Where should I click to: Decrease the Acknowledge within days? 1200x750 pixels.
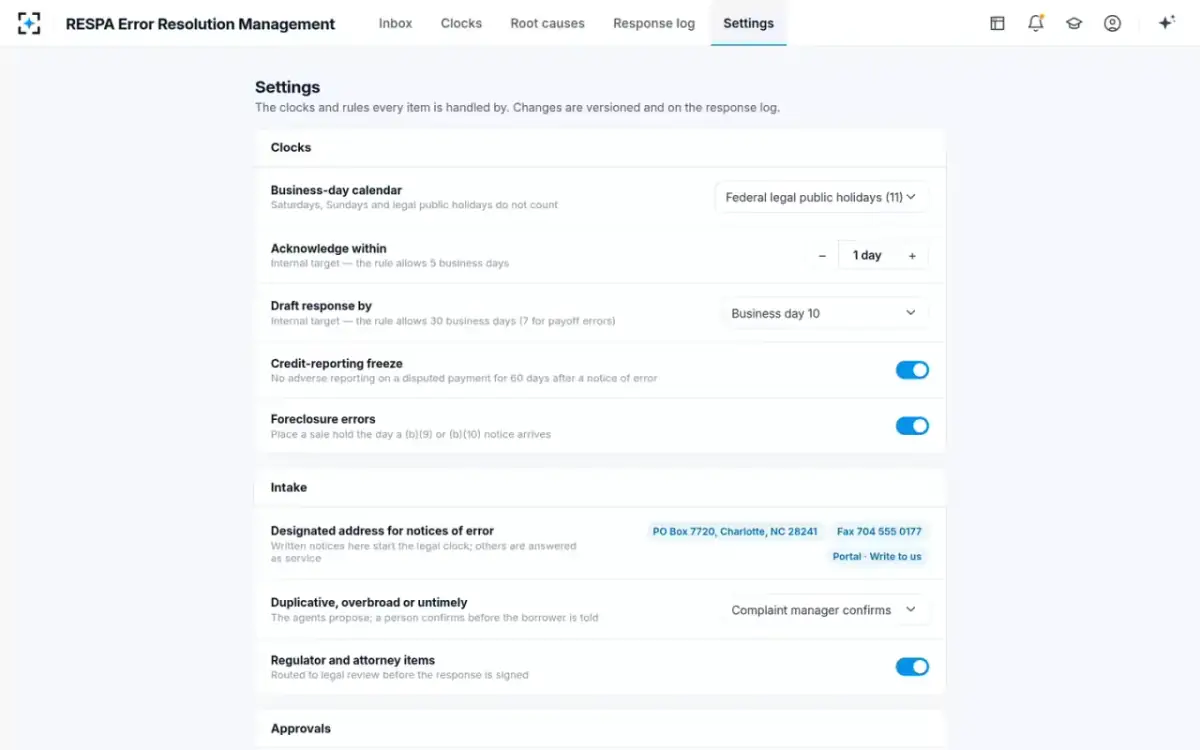822,256
